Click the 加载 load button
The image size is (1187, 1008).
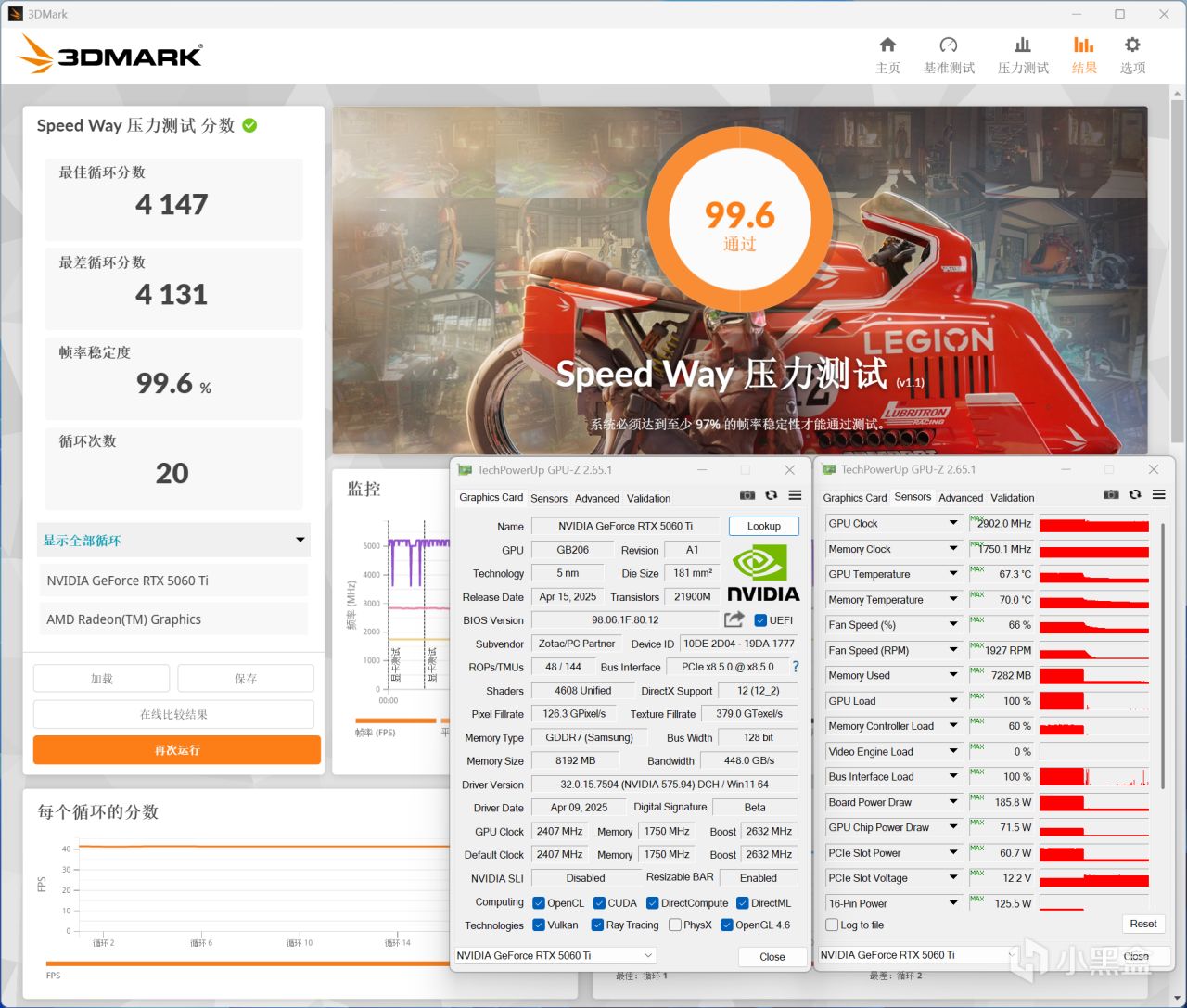coord(102,679)
